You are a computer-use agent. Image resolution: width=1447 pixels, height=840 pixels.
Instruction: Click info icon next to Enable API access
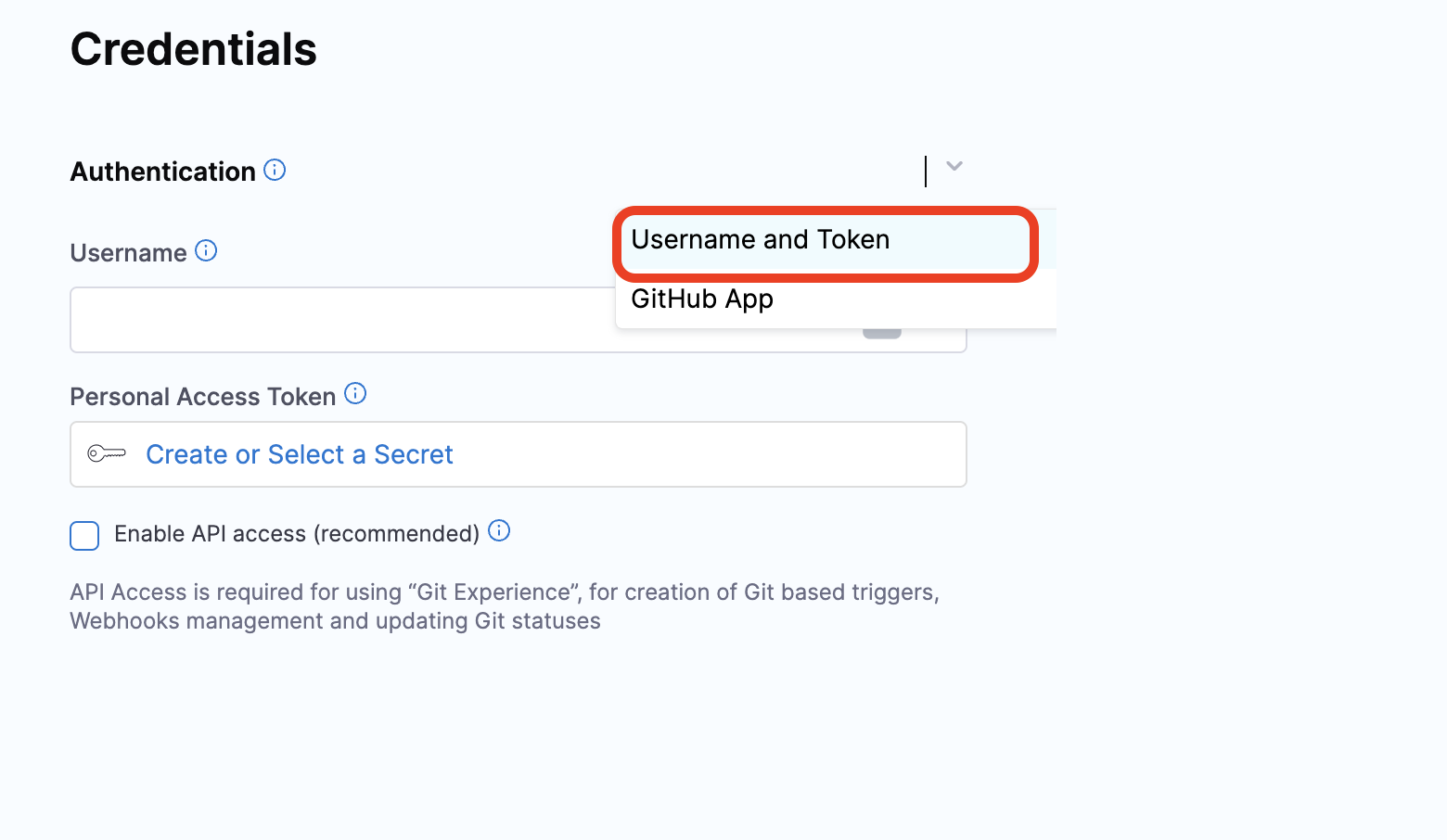[x=499, y=530]
